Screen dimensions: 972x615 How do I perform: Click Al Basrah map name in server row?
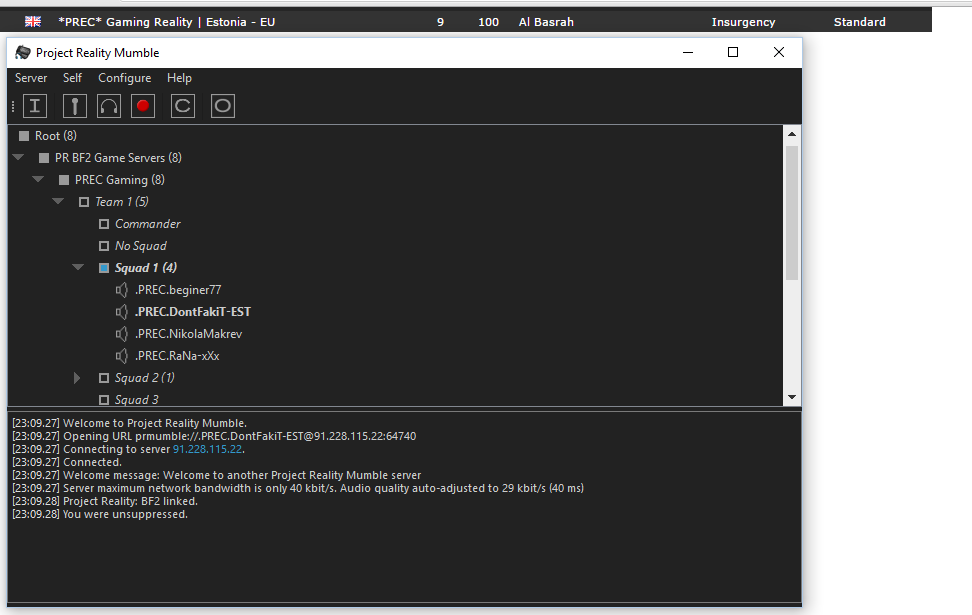click(x=546, y=22)
